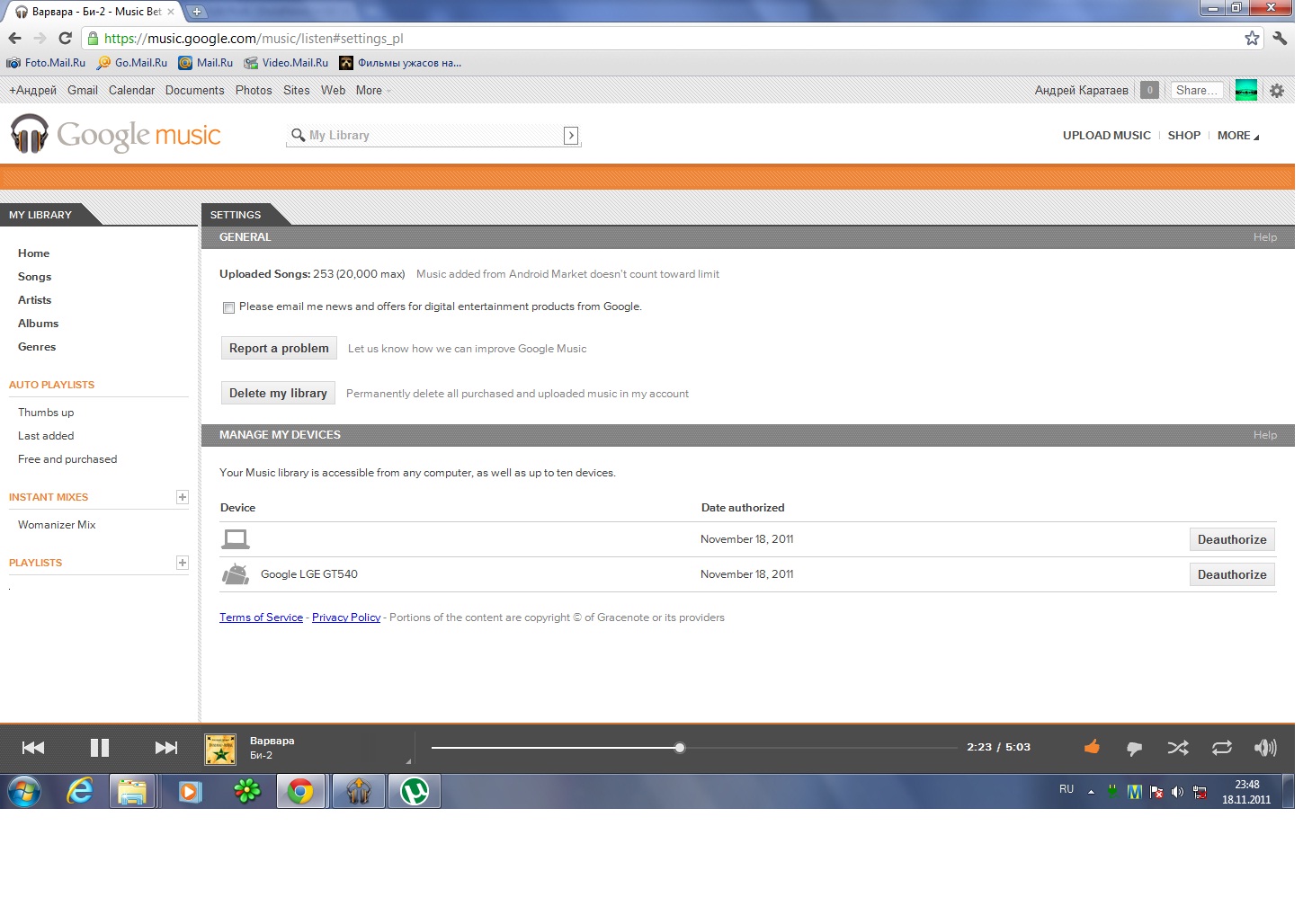This screenshot has width=1312, height=924.
Task: Bookmark this page with the star icon
Action: tap(1252, 38)
